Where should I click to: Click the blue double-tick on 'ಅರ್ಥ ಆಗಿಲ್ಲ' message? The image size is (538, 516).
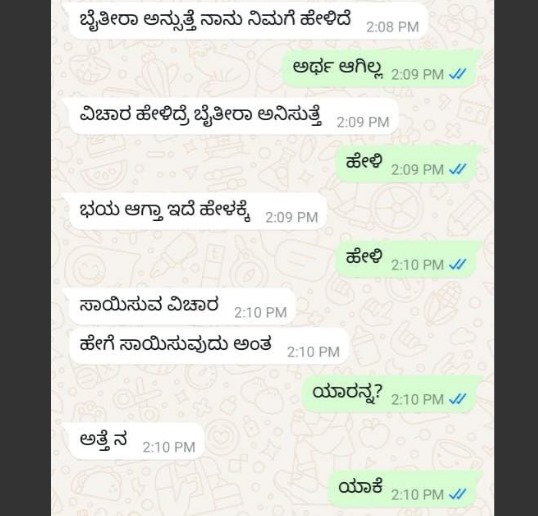coord(458,74)
